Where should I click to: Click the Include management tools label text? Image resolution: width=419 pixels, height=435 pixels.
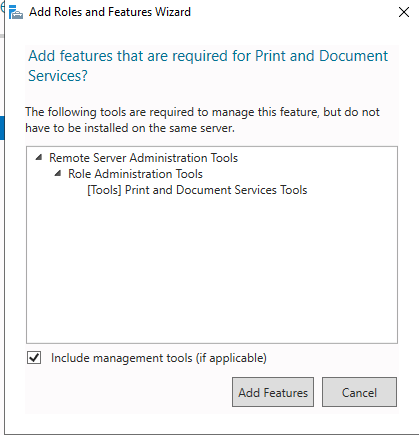tap(159, 358)
